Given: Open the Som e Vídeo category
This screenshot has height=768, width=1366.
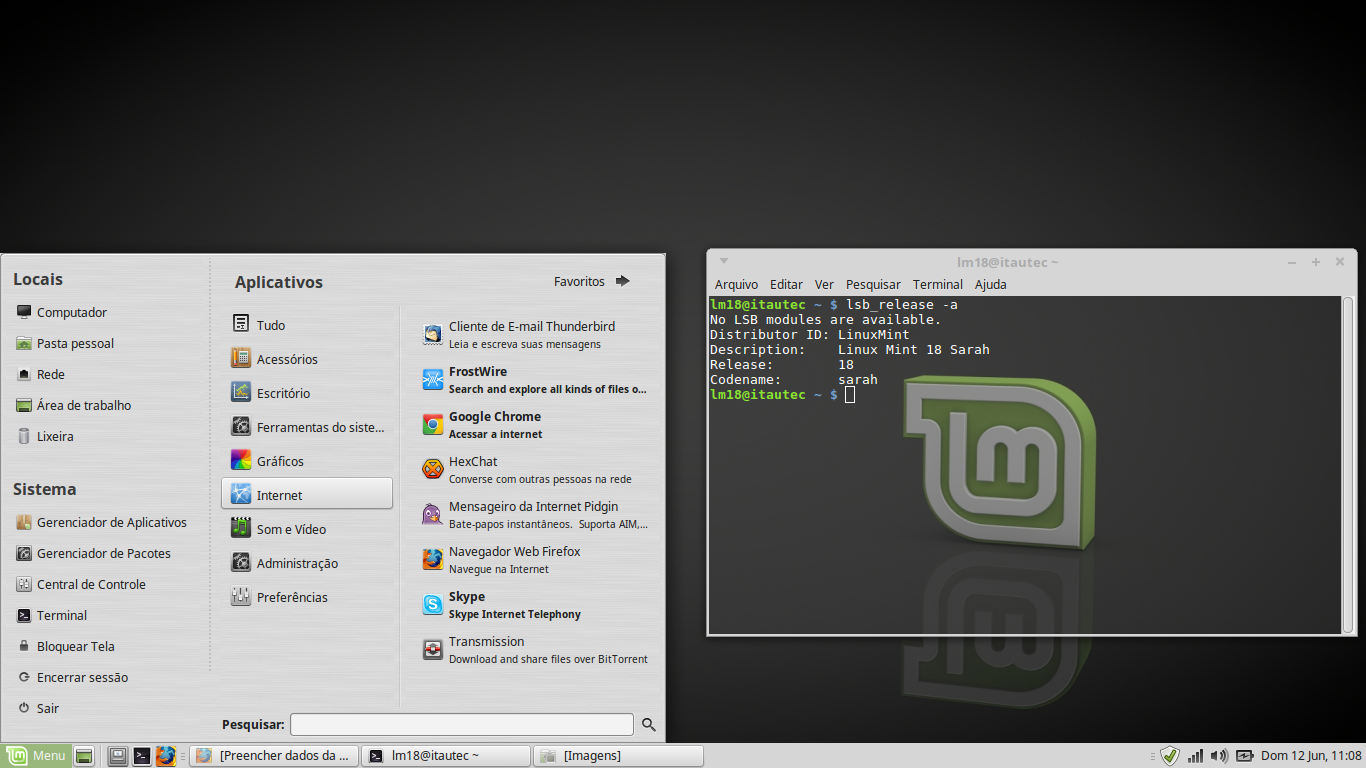Looking at the screenshot, I should 306,529.
